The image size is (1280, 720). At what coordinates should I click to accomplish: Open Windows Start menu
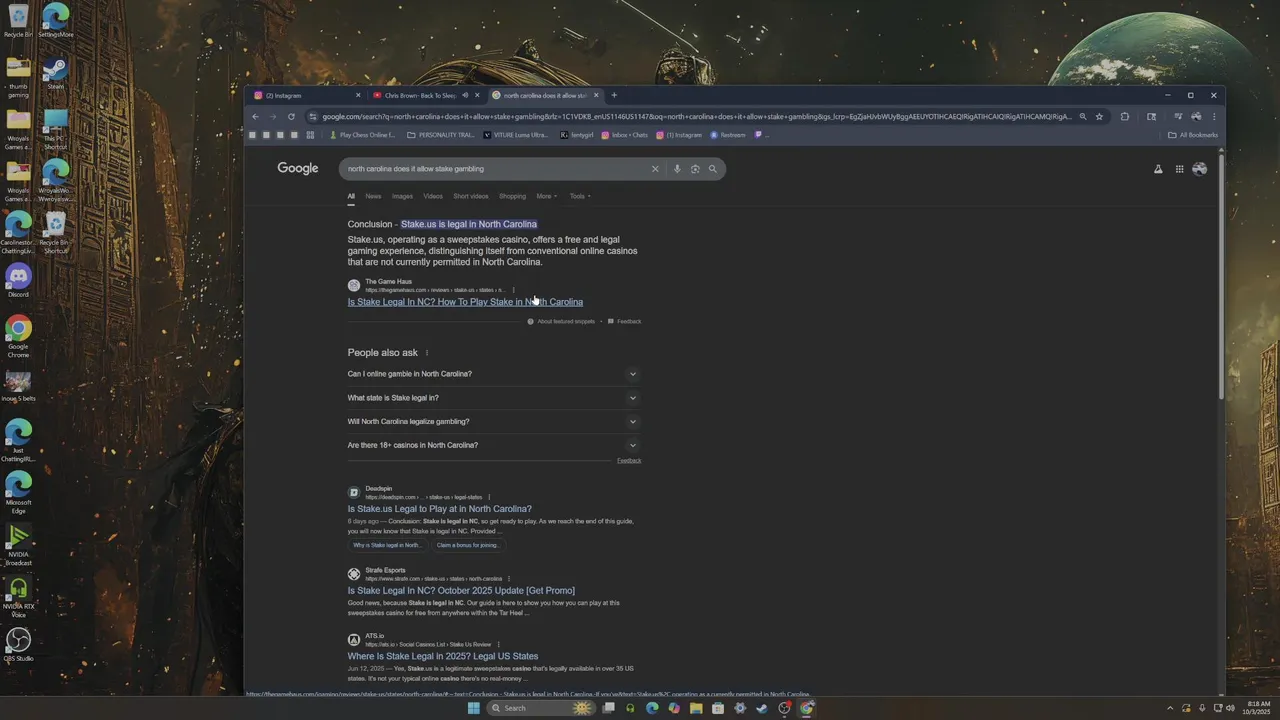[474, 708]
